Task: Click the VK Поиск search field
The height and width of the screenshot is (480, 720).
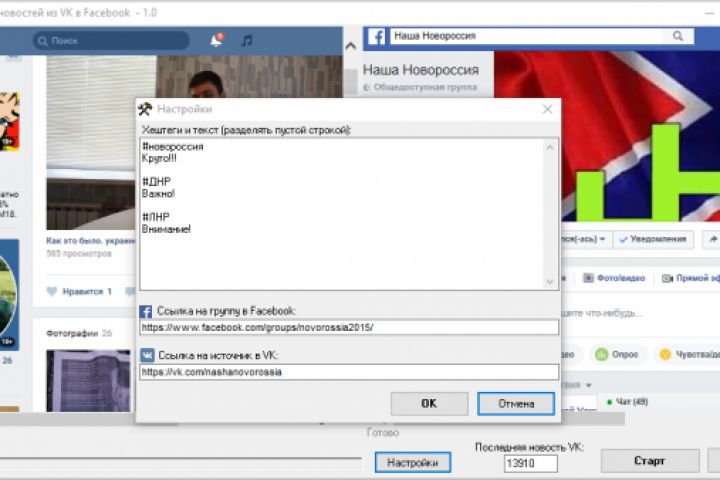Action: pyautogui.click(x=111, y=41)
